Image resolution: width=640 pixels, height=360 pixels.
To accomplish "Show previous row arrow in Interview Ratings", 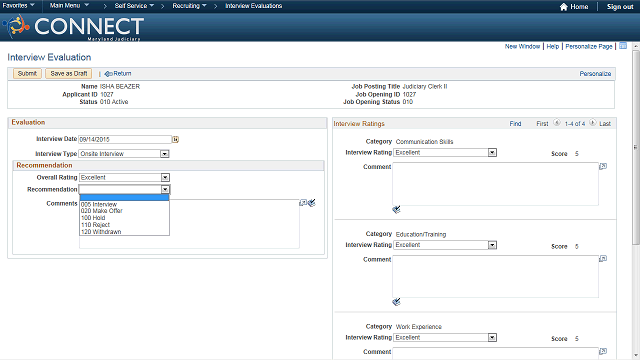I will [x=557, y=123].
